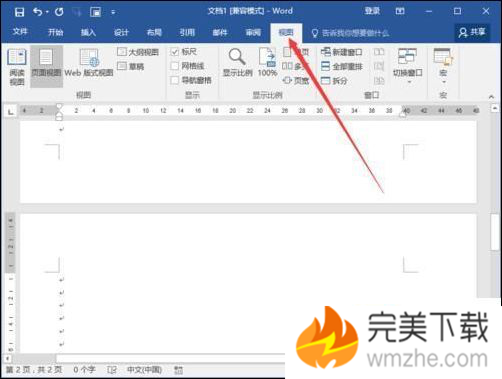Click the Save icon in the quick access toolbar
502x379 pixels.
click(19, 12)
